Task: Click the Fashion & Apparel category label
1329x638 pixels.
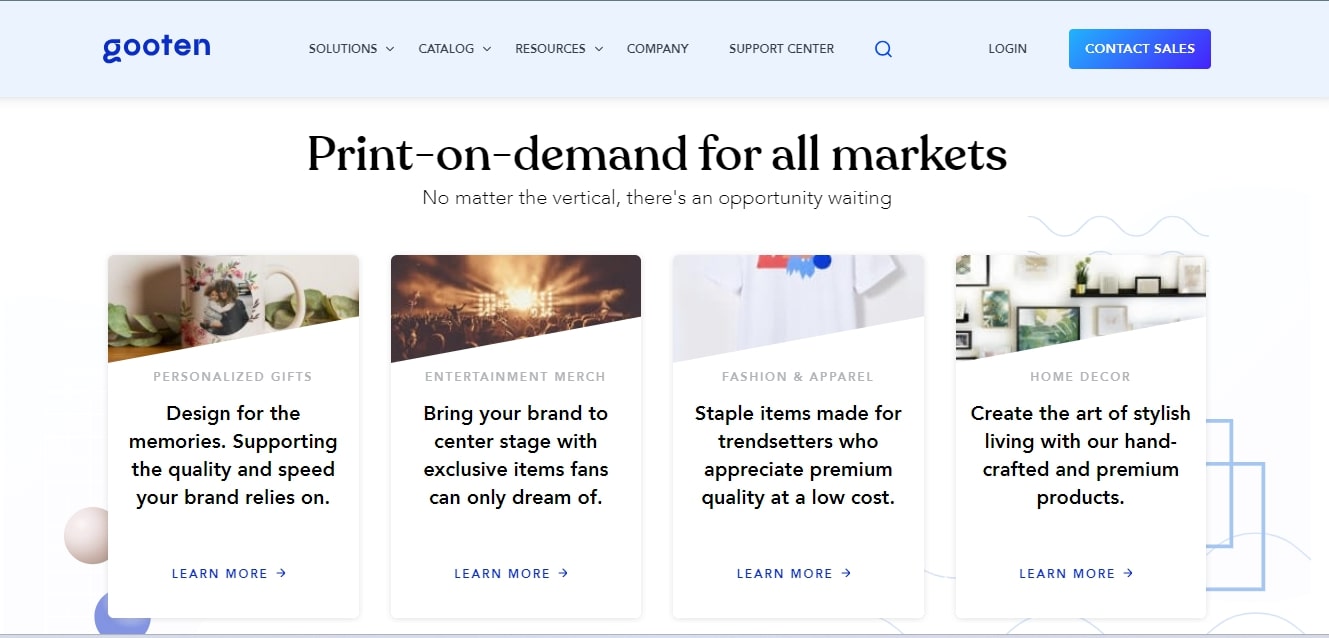Action: coord(798,377)
